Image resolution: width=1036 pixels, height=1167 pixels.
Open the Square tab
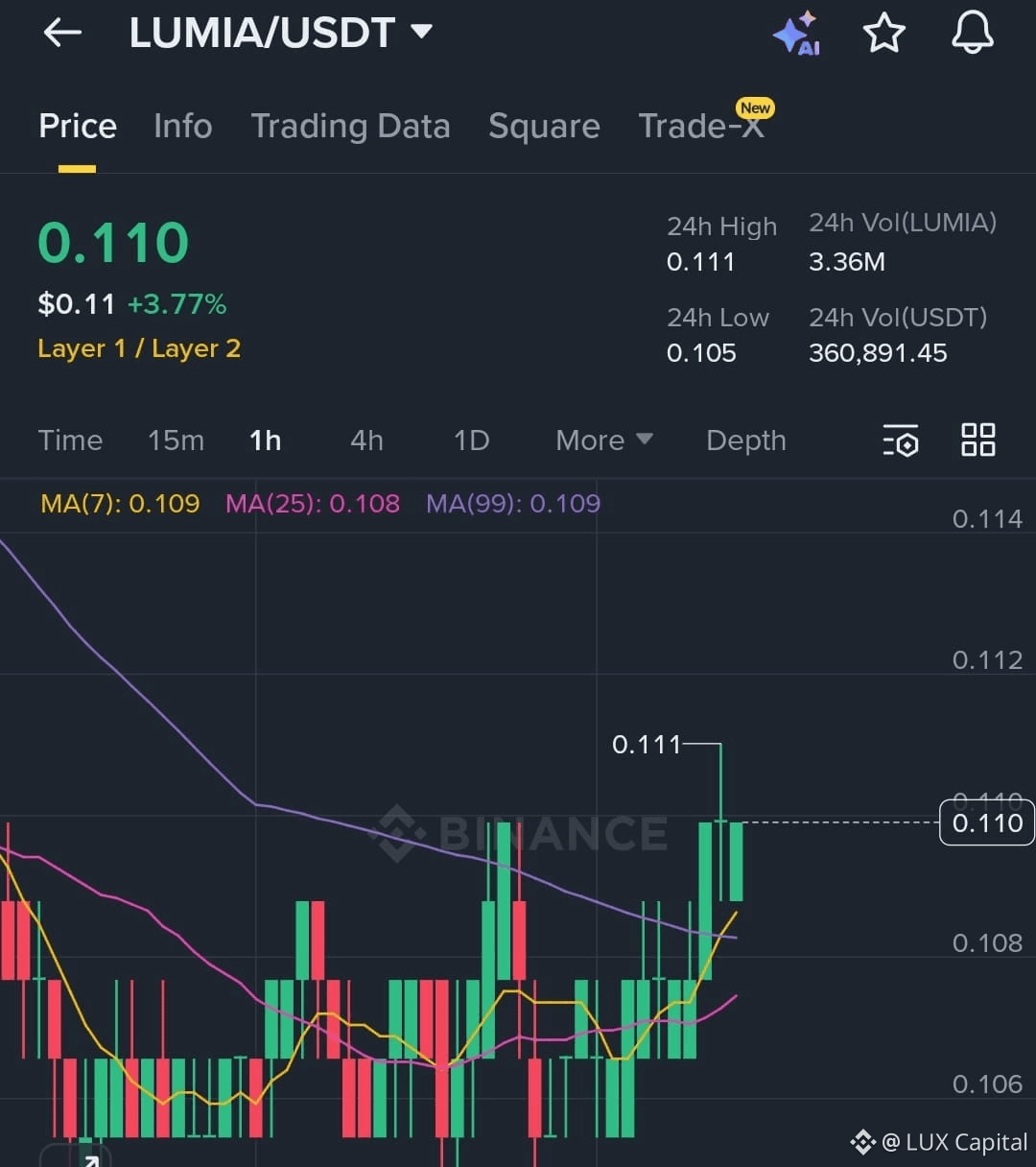544,126
